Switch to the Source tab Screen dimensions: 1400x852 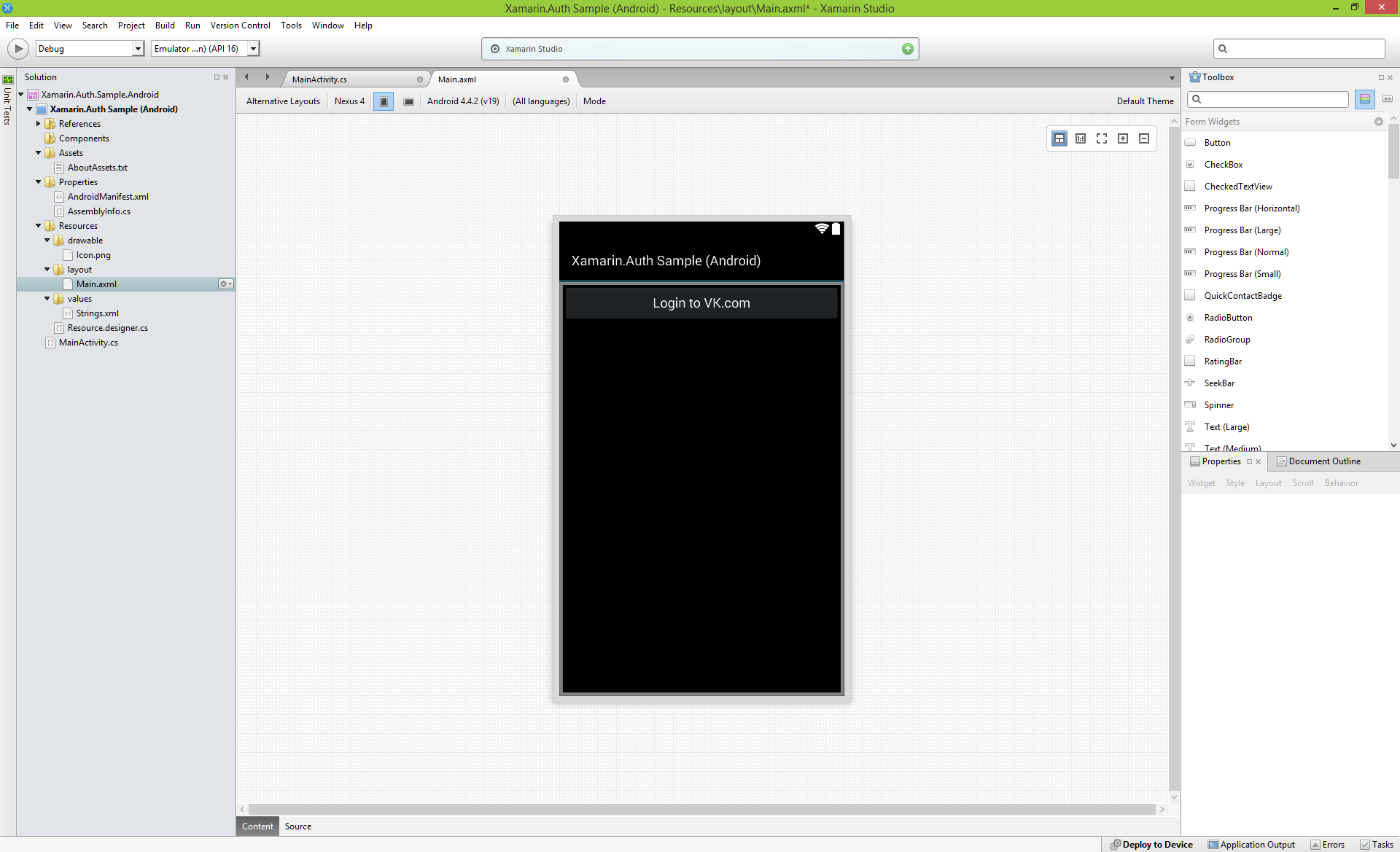[x=297, y=826]
